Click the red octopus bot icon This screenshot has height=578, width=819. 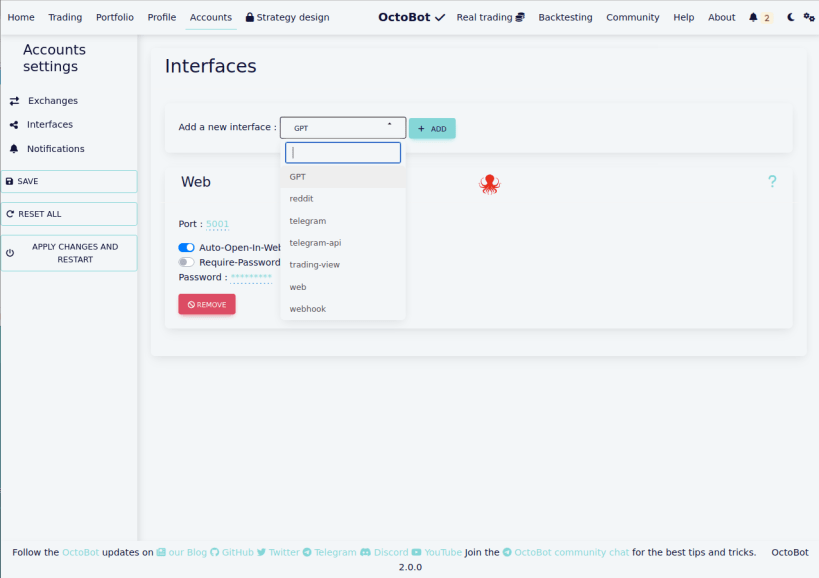click(490, 184)
